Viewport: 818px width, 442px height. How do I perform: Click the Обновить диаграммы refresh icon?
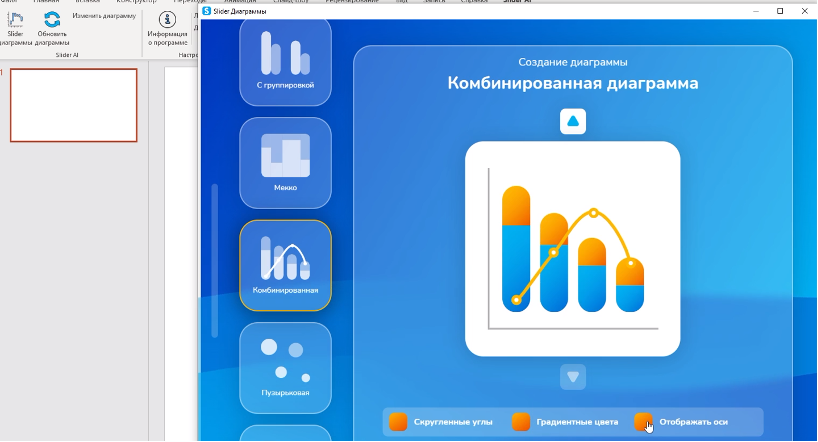coord(52,20)
